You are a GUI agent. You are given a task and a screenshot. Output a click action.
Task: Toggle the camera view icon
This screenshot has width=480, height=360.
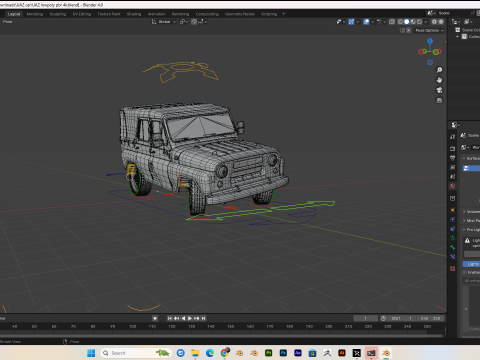[439, 90]
